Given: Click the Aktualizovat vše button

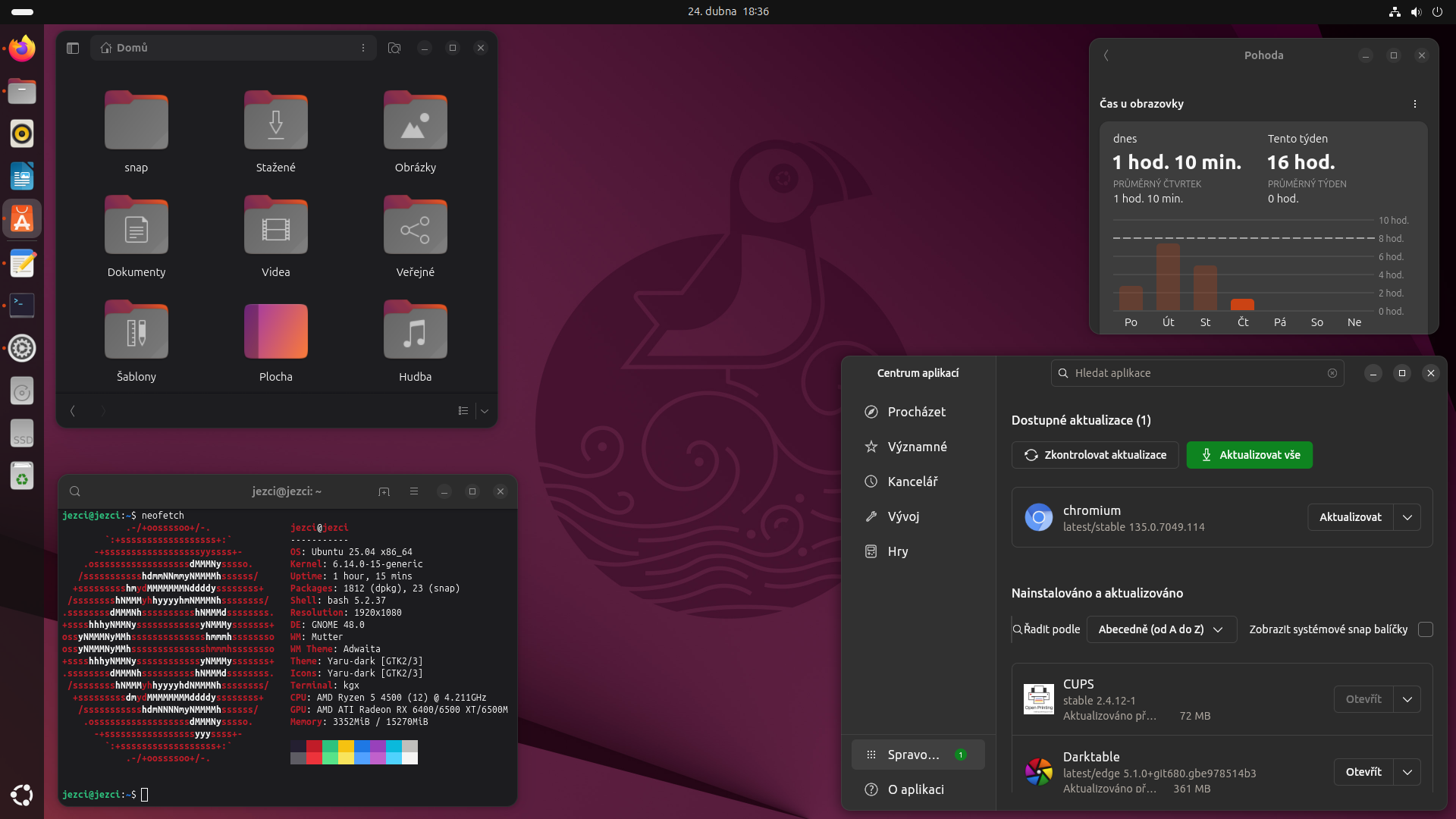Looking at the screenshot, I should tap(1249, 454).
